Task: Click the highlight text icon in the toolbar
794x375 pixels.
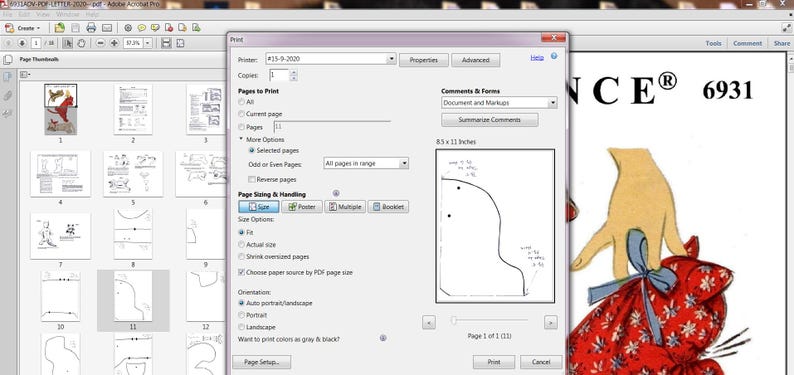Action: pos(155,28)
